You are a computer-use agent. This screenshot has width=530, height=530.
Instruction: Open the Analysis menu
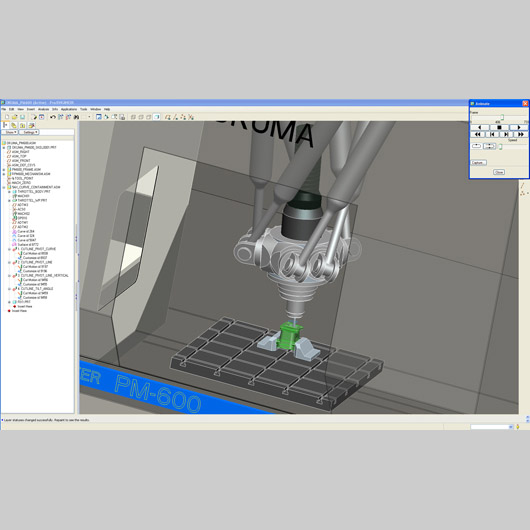pos(43,109)
